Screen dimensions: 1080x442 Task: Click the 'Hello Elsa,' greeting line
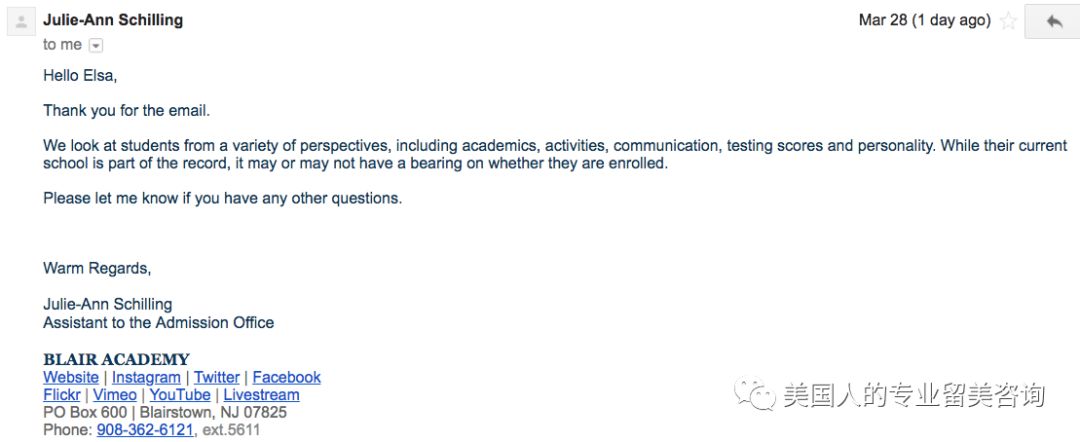coord(81,76)
